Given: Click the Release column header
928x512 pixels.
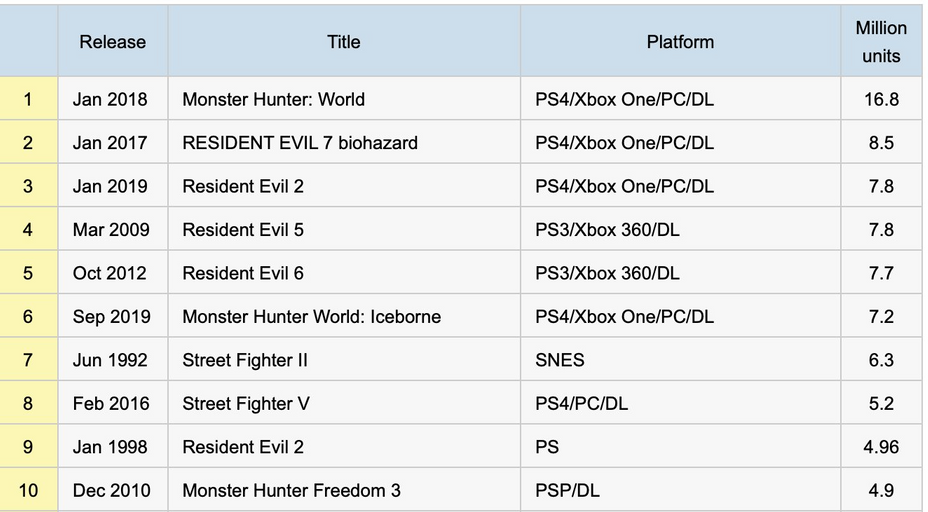Looking at the screenshot, I should pyautogui.click(x=112, y=42).
